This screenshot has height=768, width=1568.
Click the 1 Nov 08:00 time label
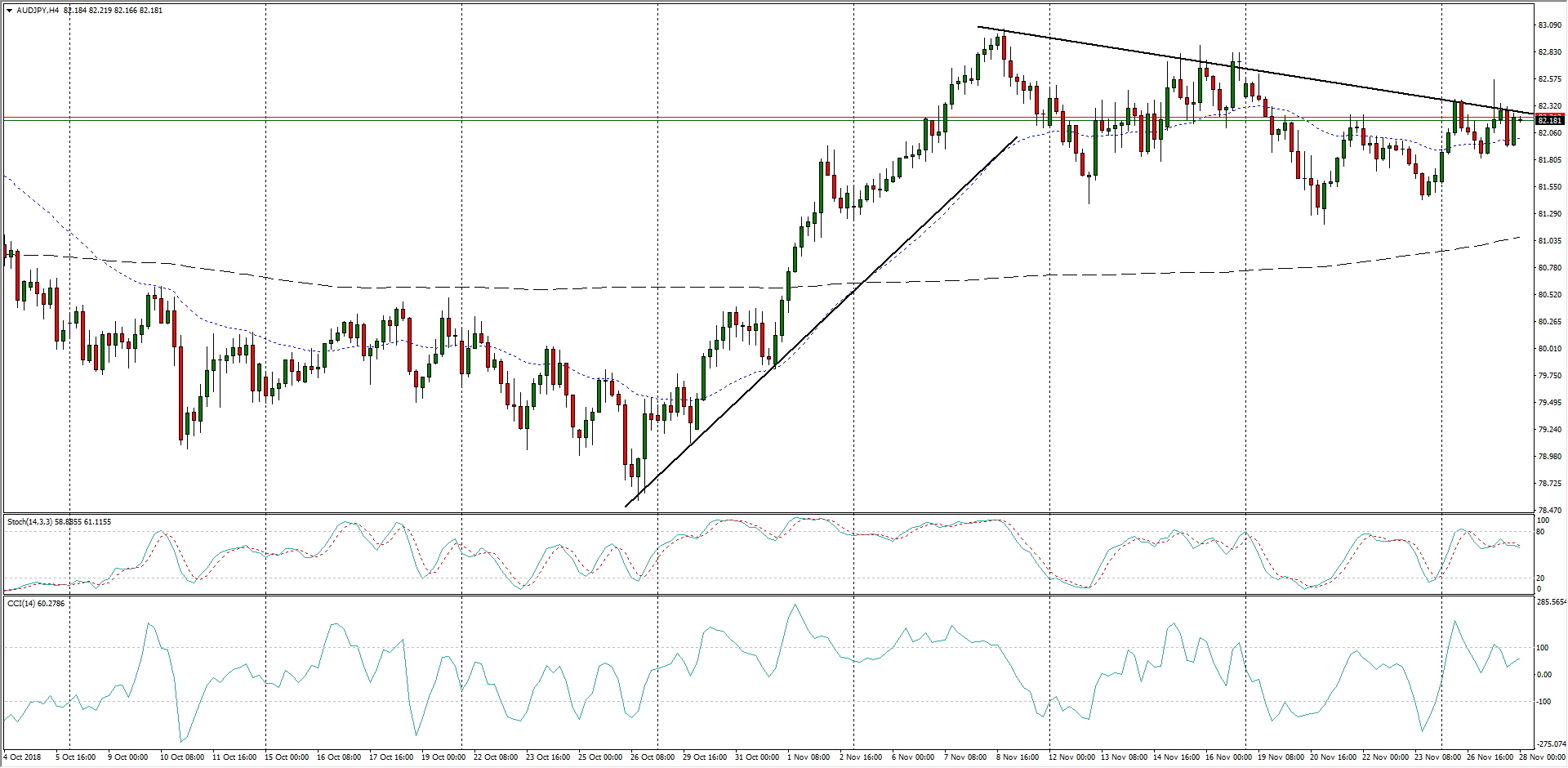coord(808,757)
